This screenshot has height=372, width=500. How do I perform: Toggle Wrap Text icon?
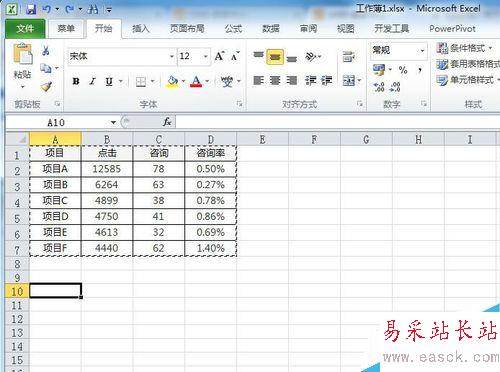348,57
